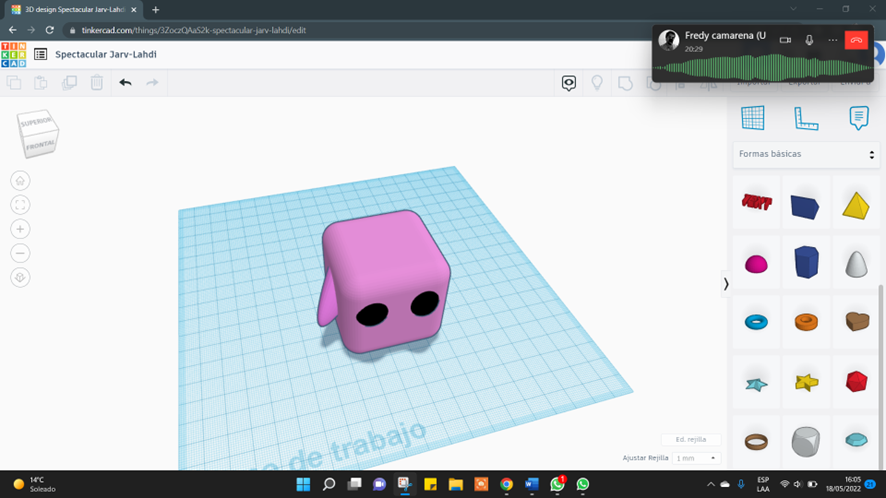
Task: Select the Ruler tool icon
Action: [806, 118]
